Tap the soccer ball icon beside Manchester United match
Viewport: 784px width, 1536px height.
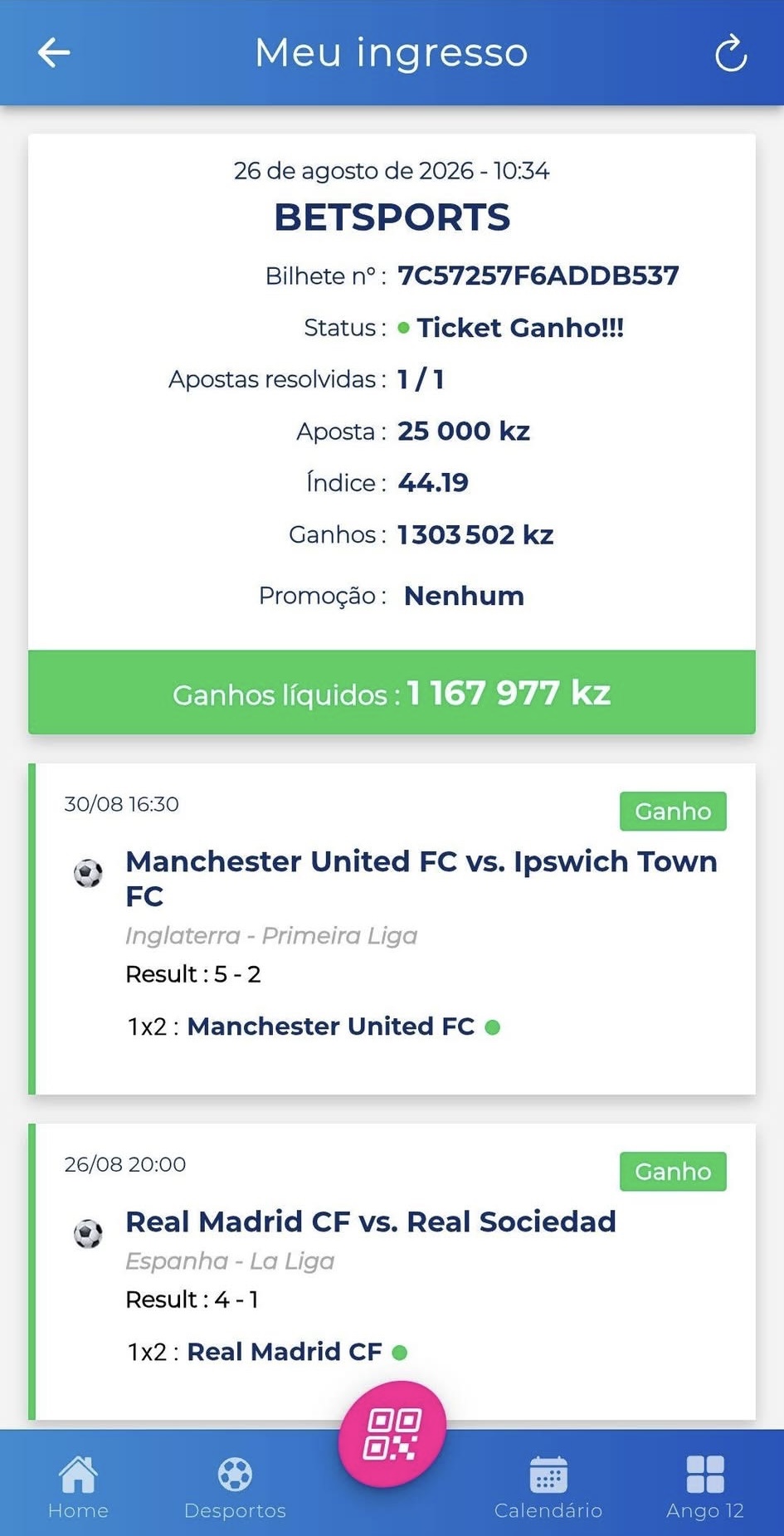coord(88,873)
